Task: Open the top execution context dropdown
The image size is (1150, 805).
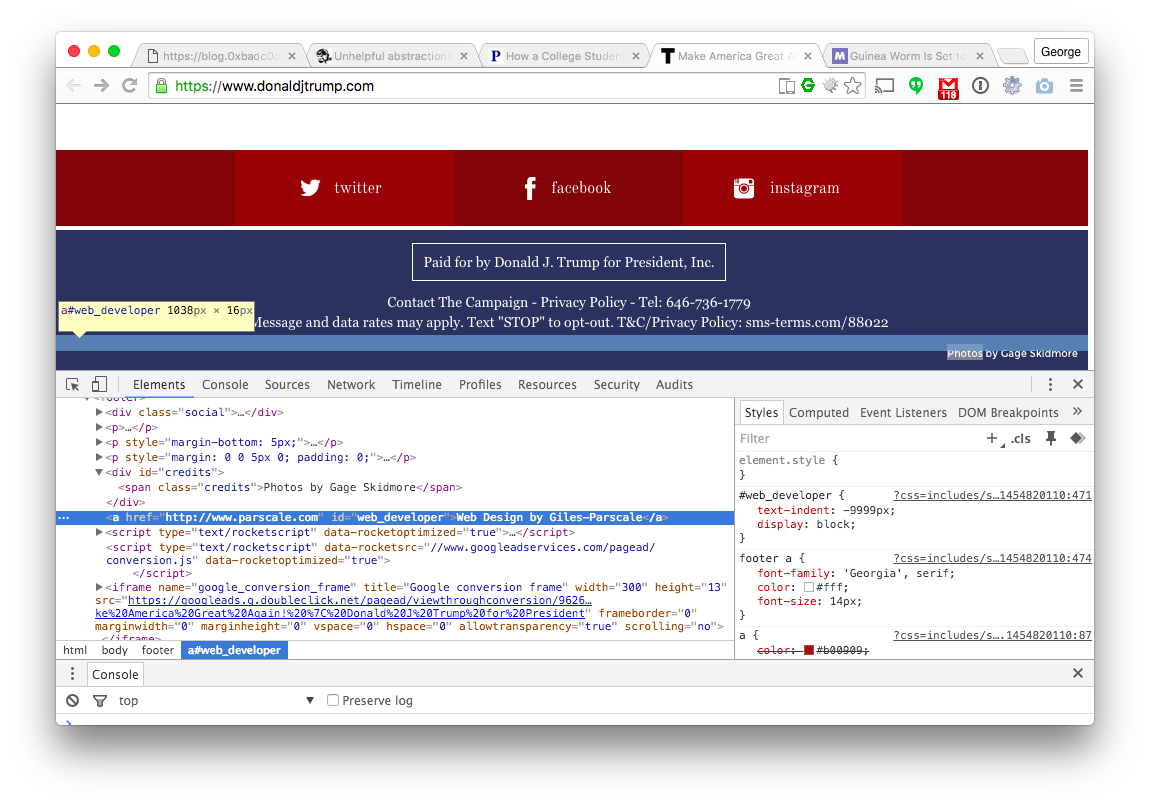Action: point(216,700)
